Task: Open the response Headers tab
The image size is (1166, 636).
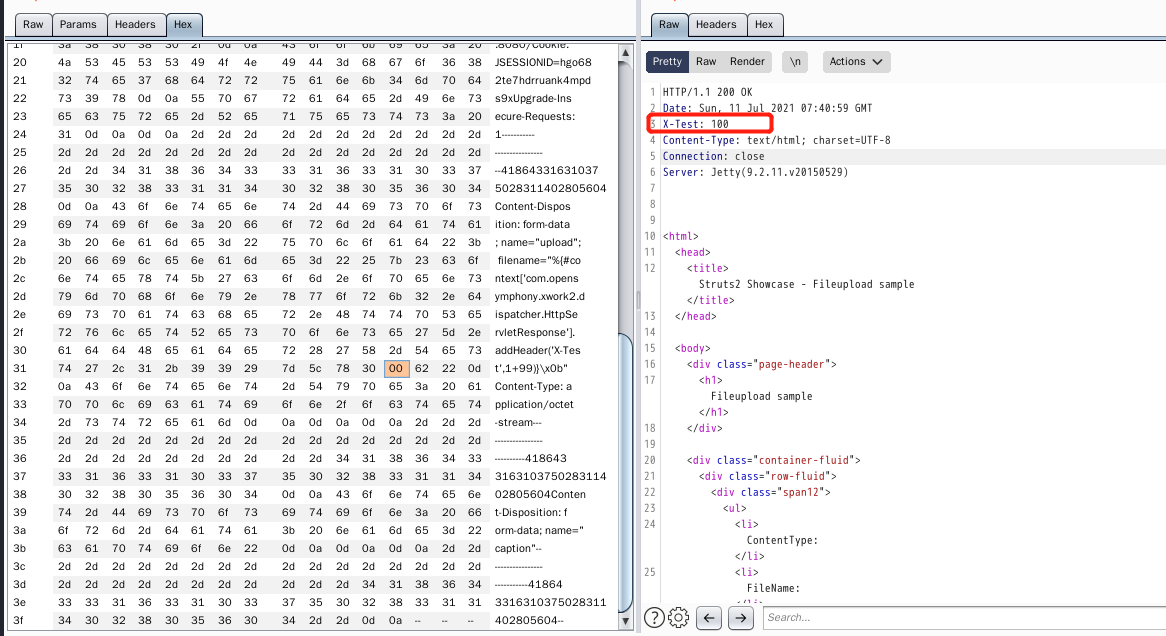Action: point(716,24)
